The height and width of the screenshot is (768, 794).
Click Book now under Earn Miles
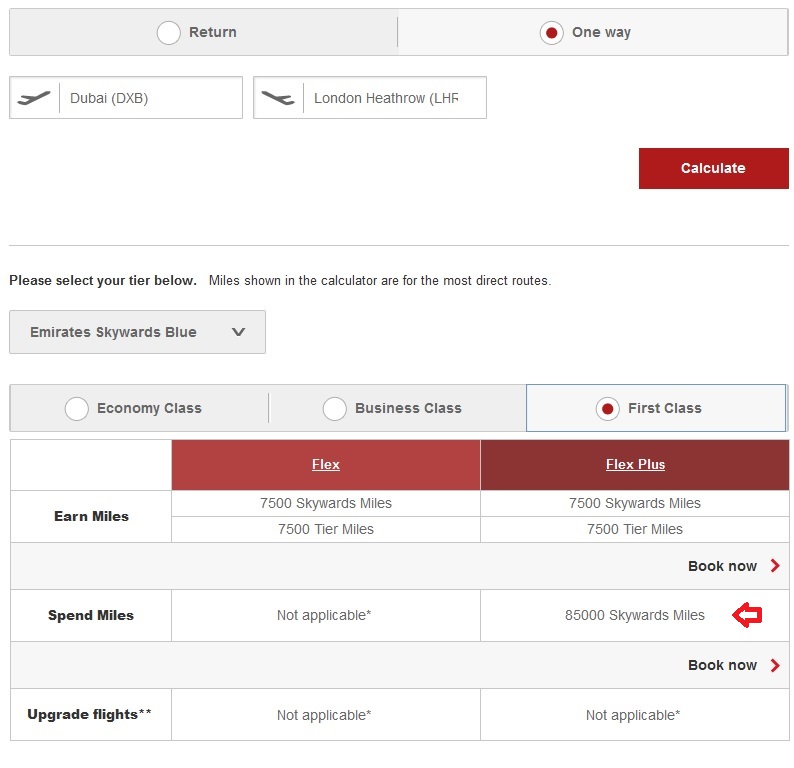tap(722, 566)
